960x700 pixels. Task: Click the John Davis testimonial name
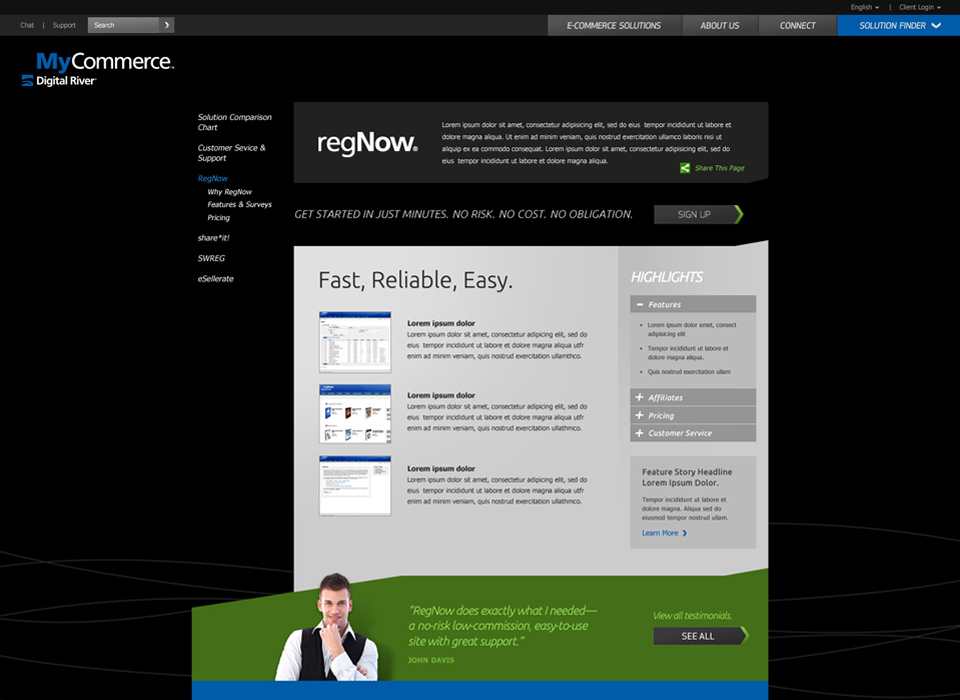(x=431, y=660)
